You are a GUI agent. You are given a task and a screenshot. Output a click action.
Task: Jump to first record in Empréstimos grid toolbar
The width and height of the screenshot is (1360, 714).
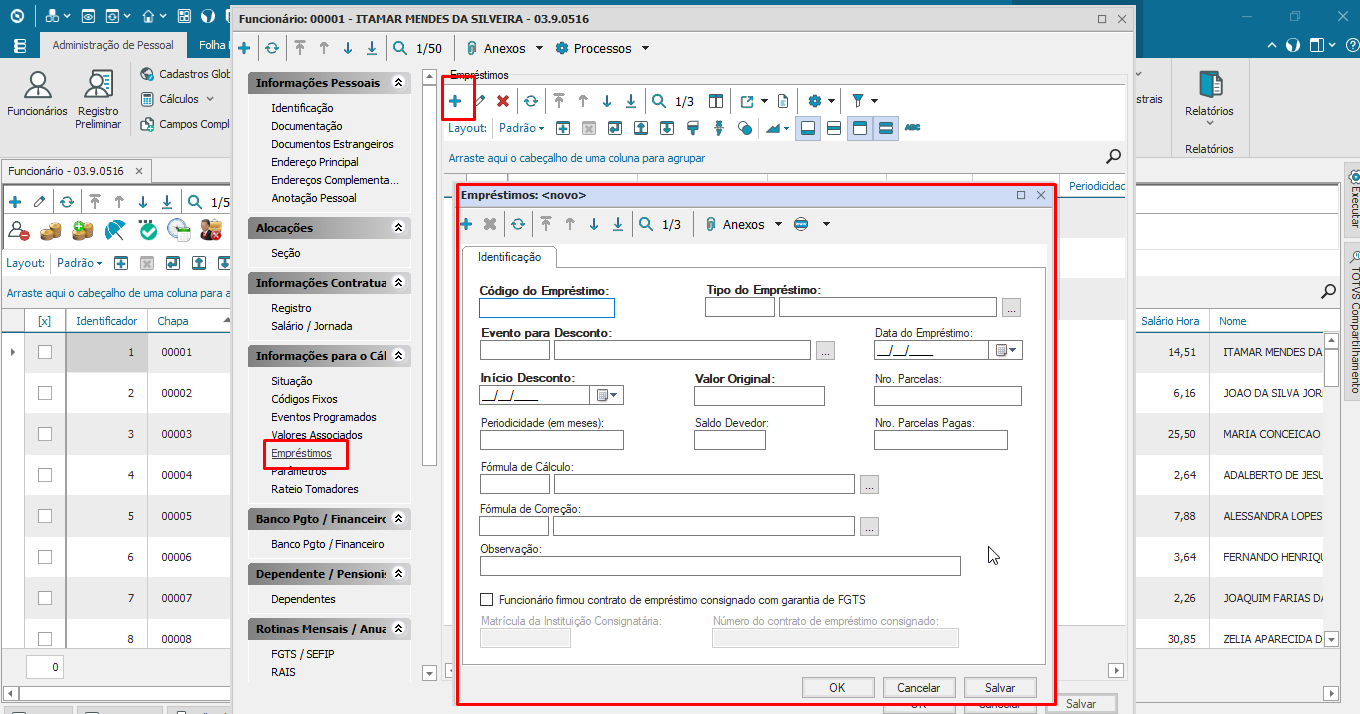coord(559,101)
